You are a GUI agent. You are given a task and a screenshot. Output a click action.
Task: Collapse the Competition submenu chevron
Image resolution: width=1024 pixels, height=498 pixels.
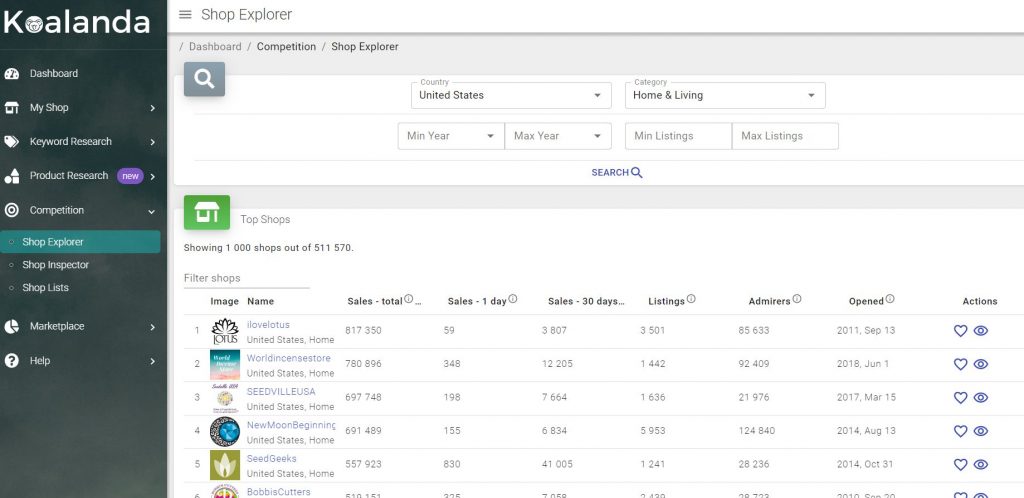click(152, 211)
